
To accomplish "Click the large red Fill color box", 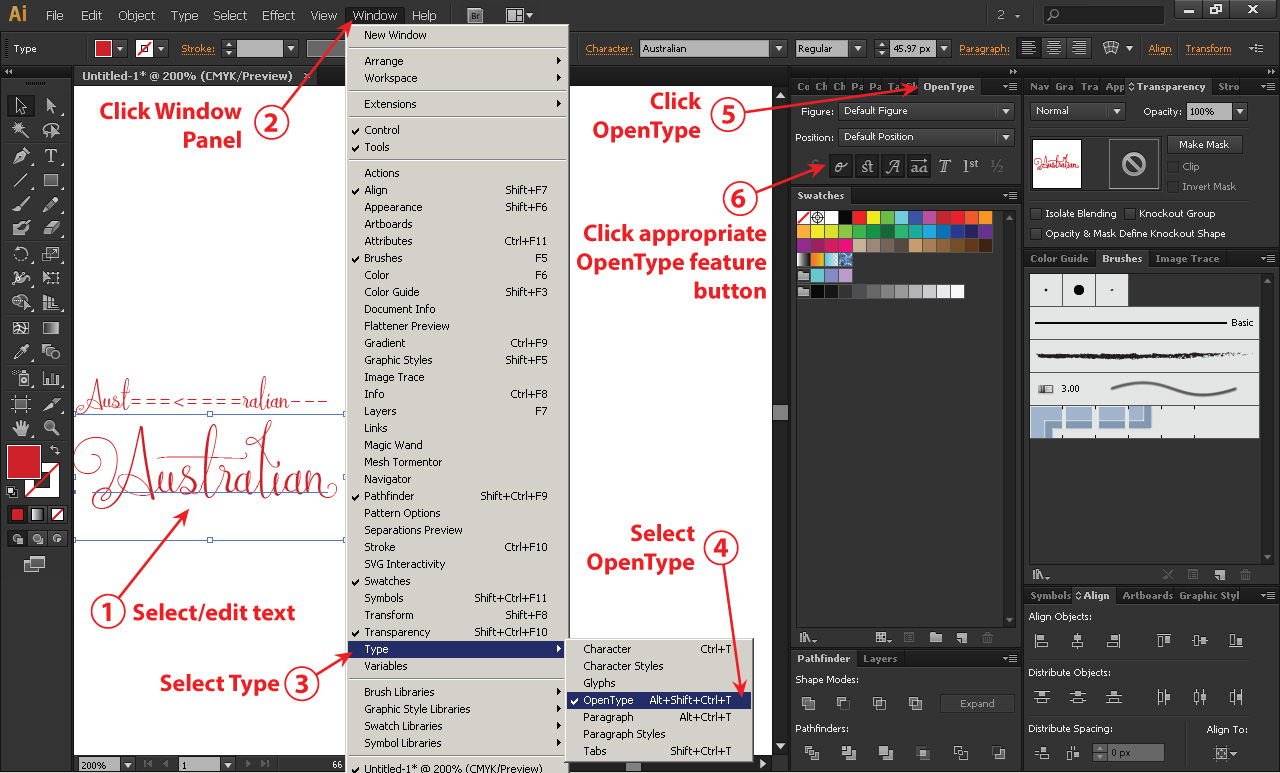I will pos(24,462).
